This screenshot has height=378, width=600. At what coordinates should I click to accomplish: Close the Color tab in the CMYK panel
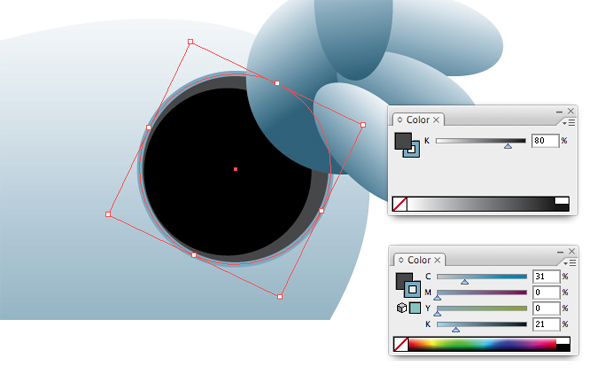pos(437,260)
